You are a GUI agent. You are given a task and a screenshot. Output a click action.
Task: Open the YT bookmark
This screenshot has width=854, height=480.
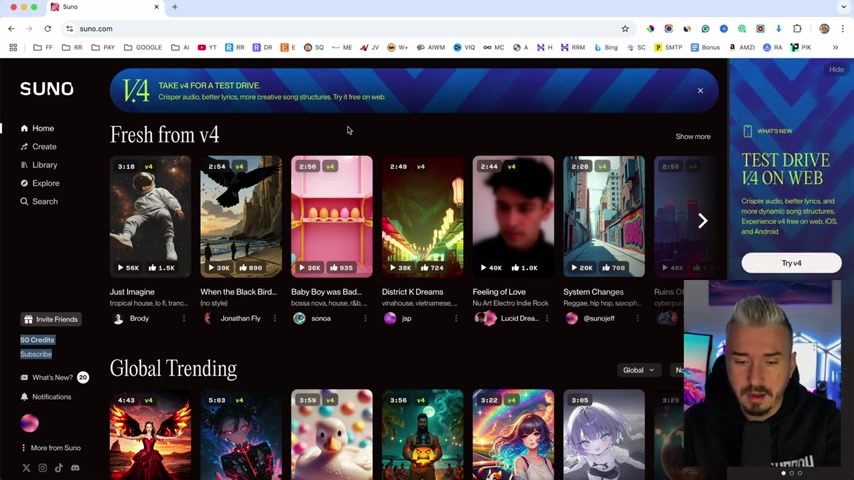tap(207, 48)
